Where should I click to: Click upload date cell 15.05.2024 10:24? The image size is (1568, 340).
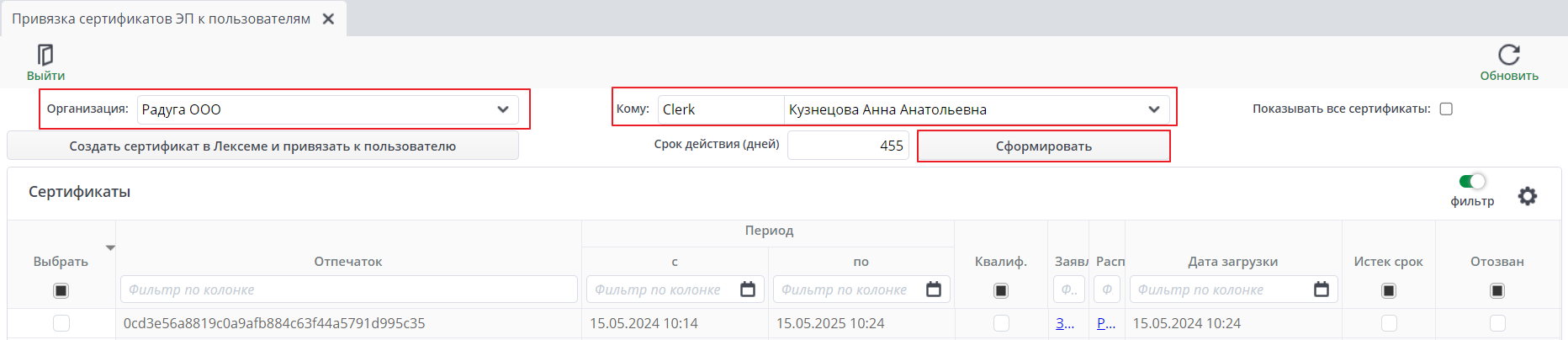coord(1187,323)
